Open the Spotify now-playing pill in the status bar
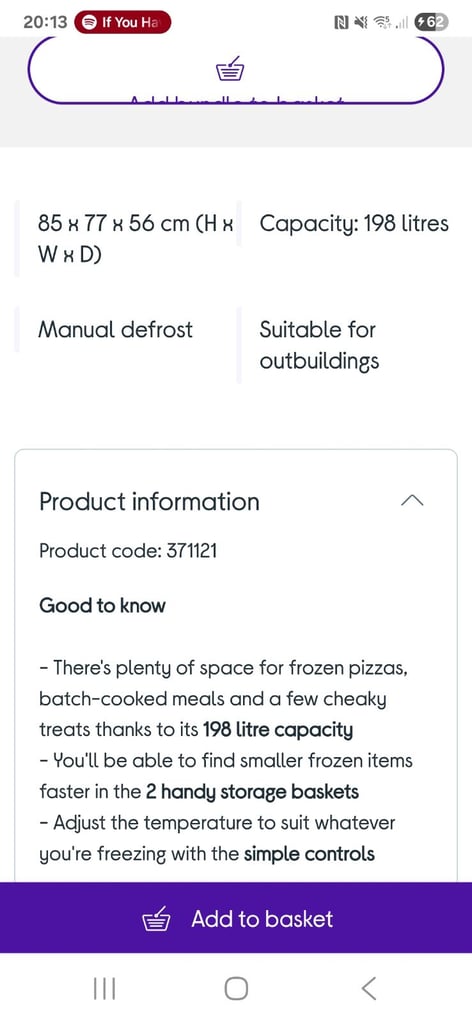Viewport: 472px width, 1024px height. 123,22
